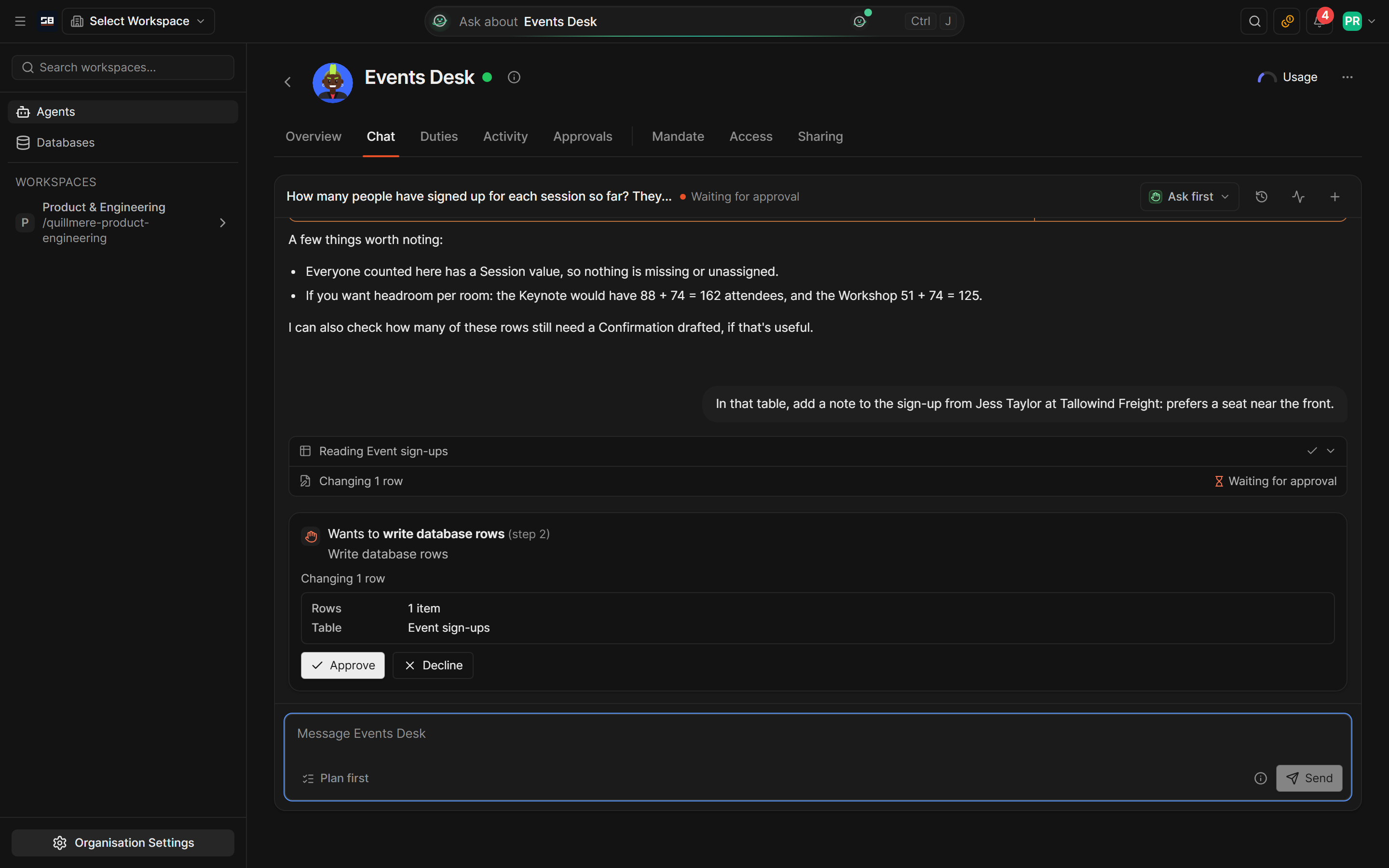Go back with the left arrow icon
The image size is (1389, 868).
point(287,82)
